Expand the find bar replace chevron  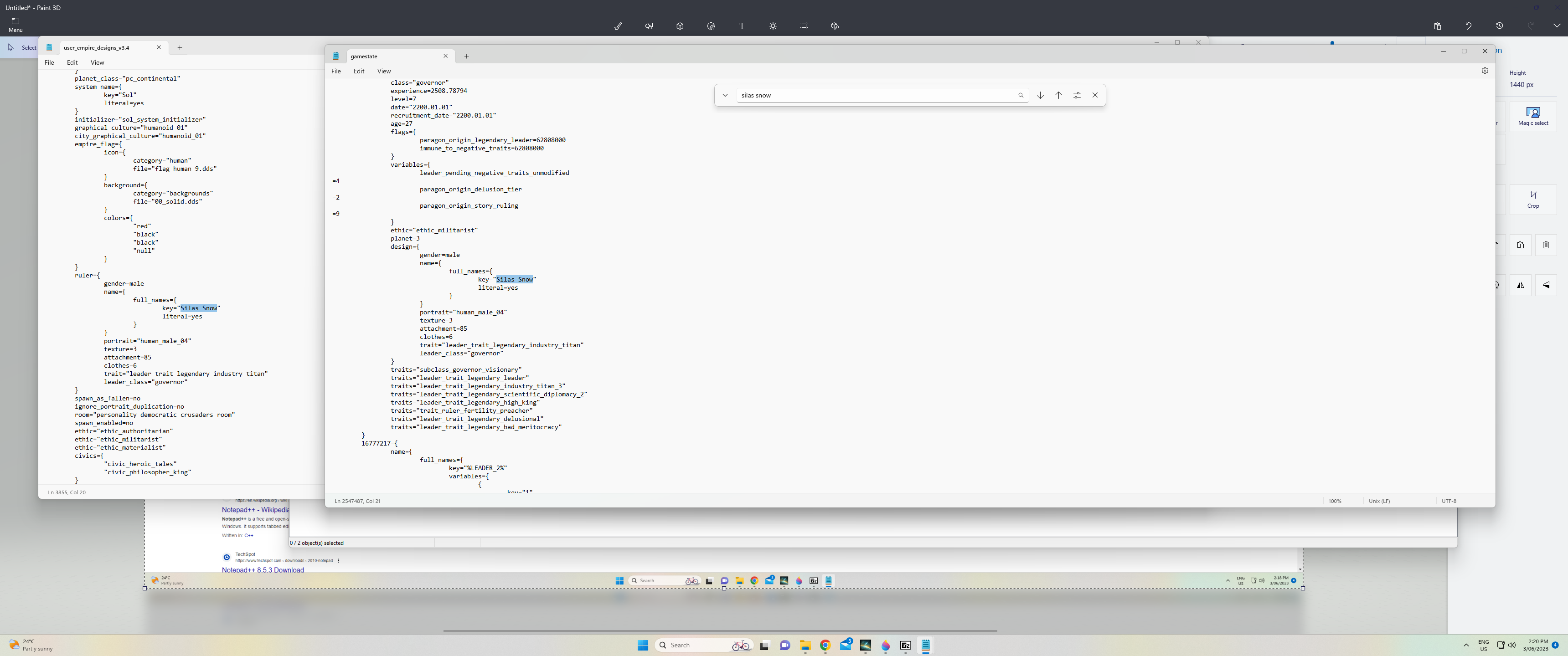(725, 96)
